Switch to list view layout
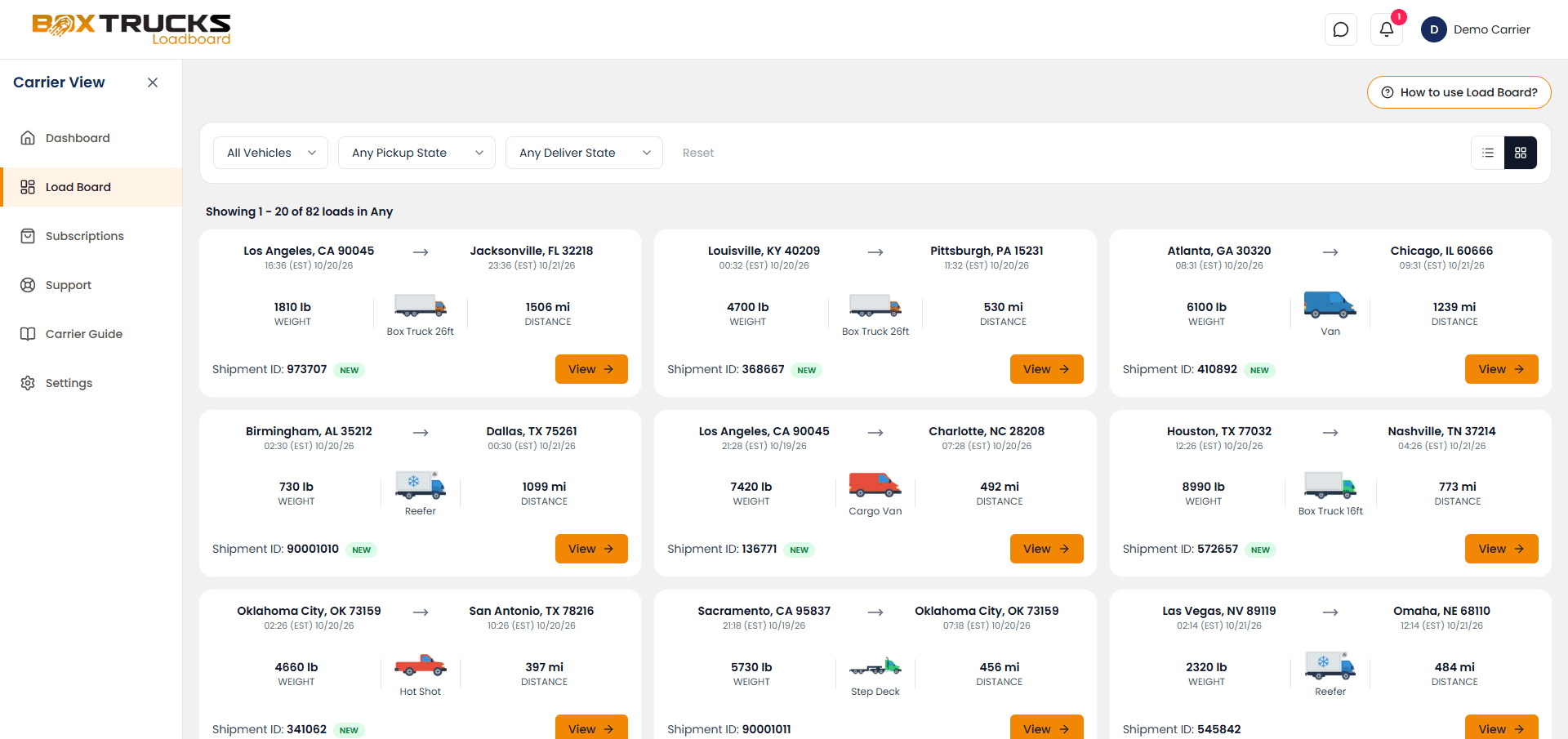This screenshot has height=739, width=1568. (x=1488, y=153)
